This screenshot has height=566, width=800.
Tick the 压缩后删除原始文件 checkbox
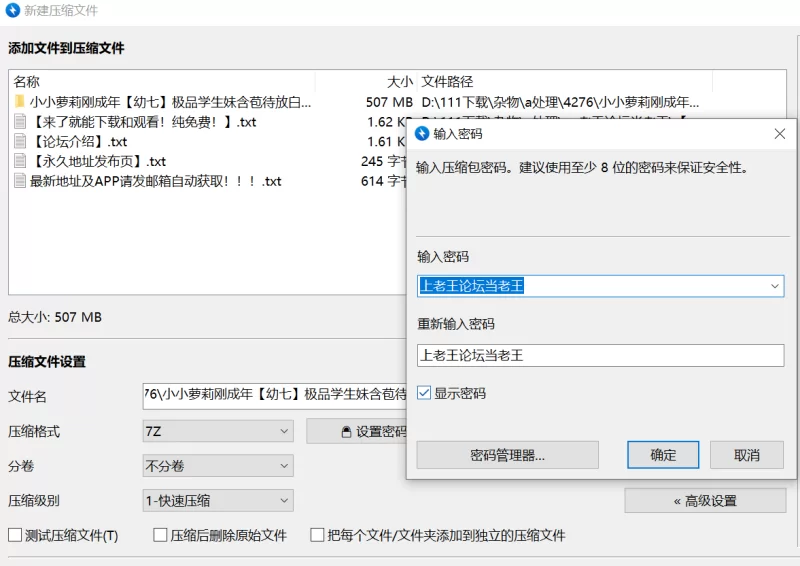pos(160,535)
